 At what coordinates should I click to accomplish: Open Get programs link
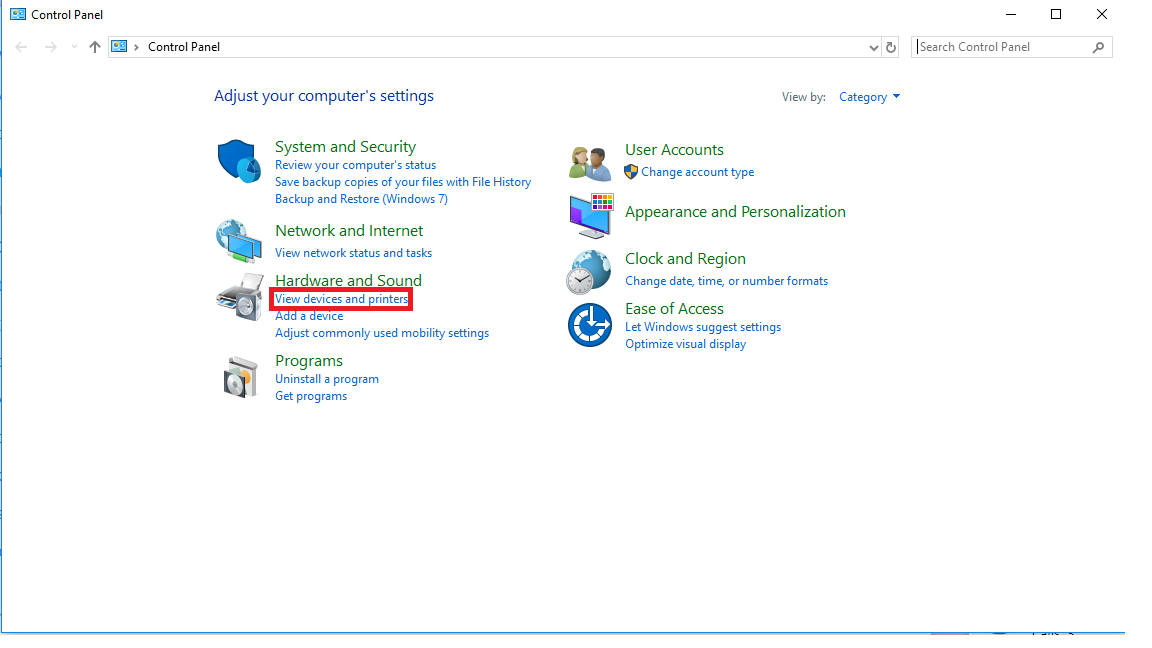[x=311, y=396]
